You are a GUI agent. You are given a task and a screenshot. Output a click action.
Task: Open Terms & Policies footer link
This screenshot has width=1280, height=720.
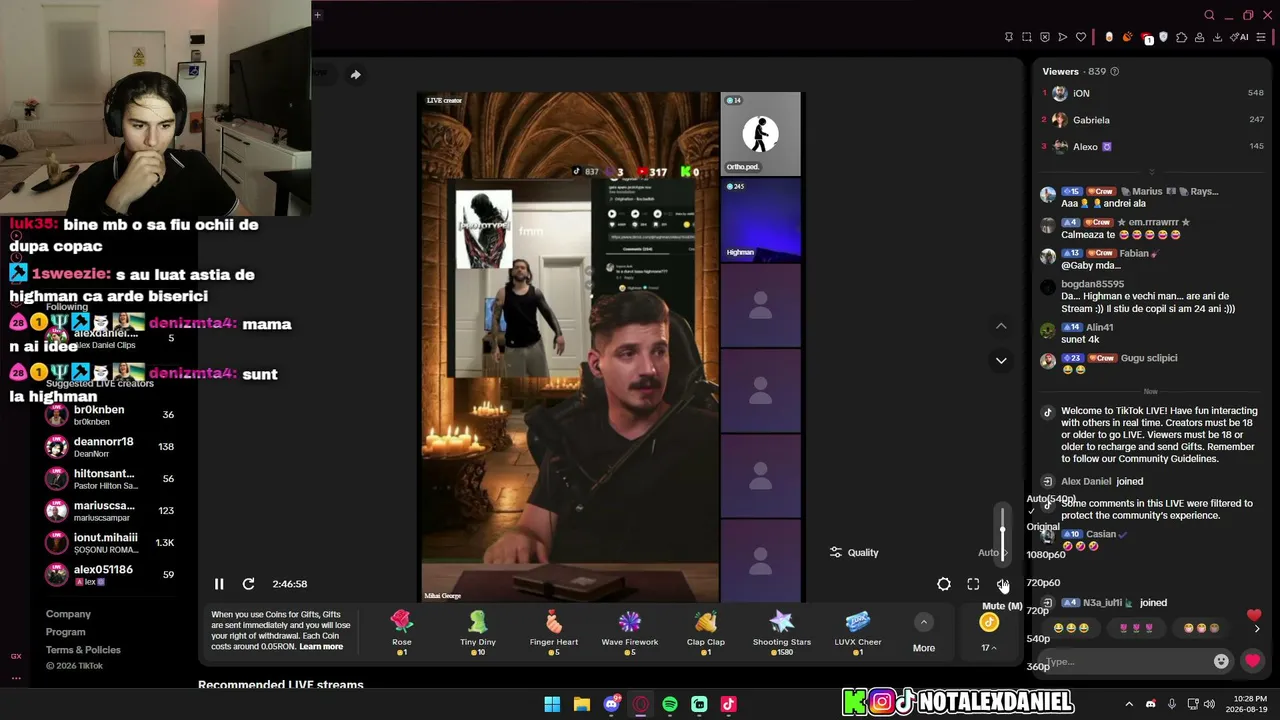click(x=83, y=650)
